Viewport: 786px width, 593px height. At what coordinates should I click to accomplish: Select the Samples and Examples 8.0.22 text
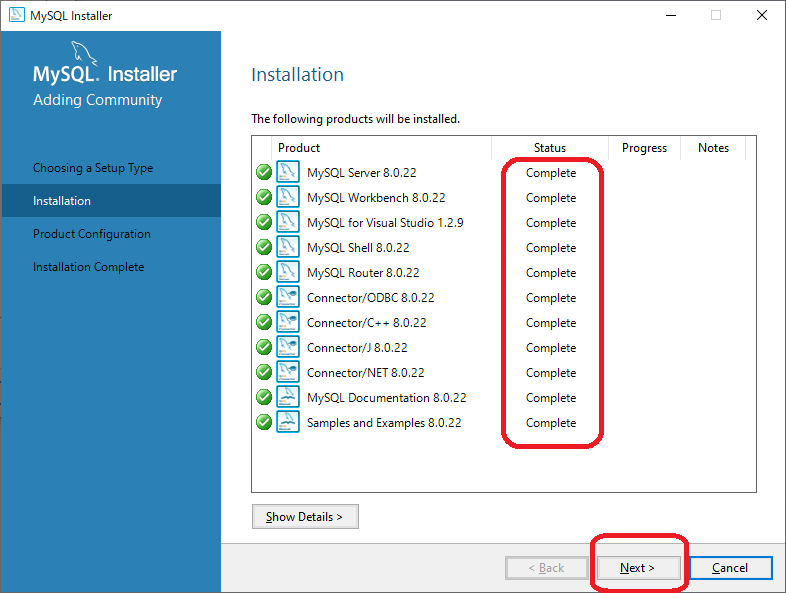click(x=384, y=424)
